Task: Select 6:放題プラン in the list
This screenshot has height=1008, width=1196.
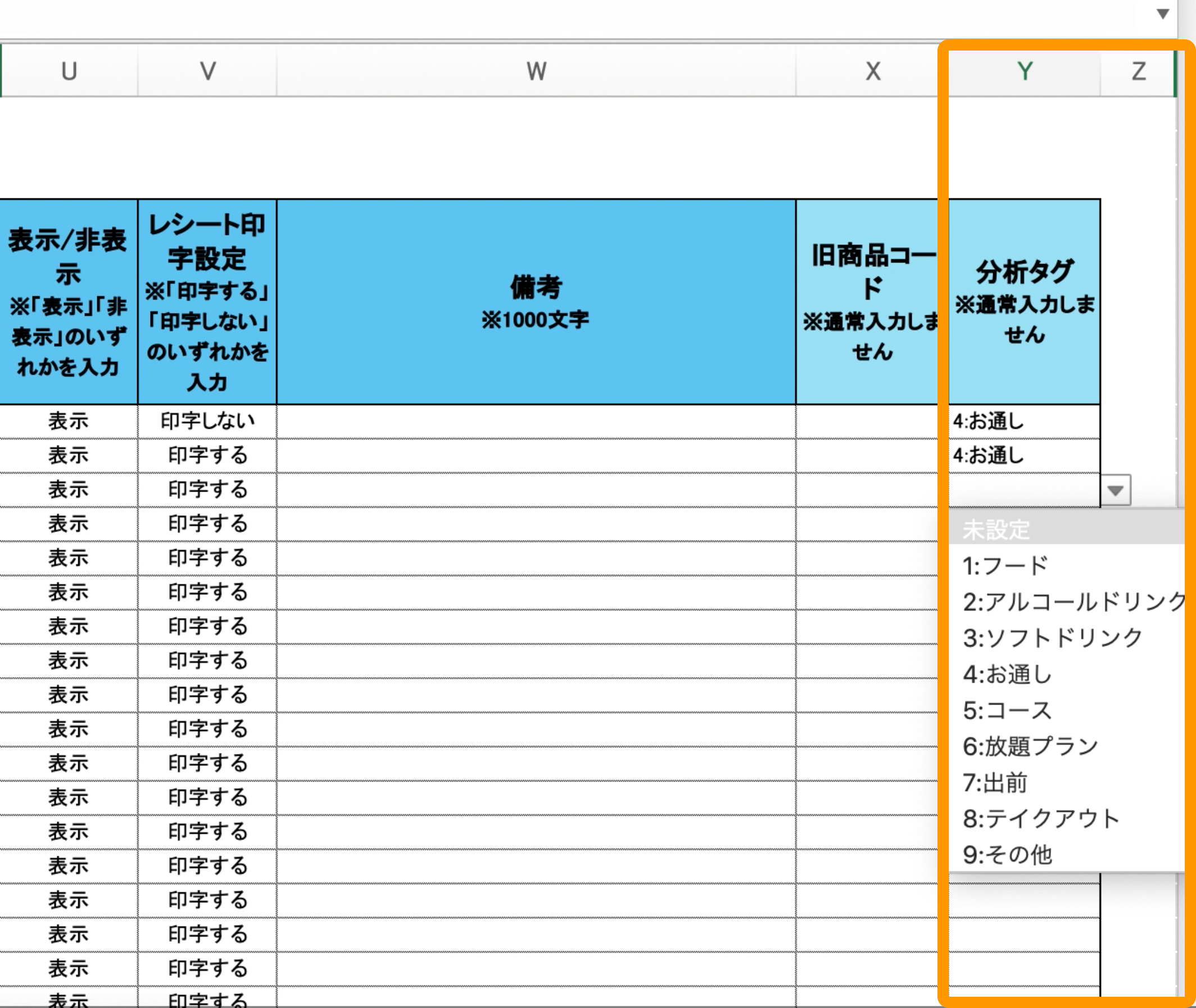Action: click(x=1067, y=746)
